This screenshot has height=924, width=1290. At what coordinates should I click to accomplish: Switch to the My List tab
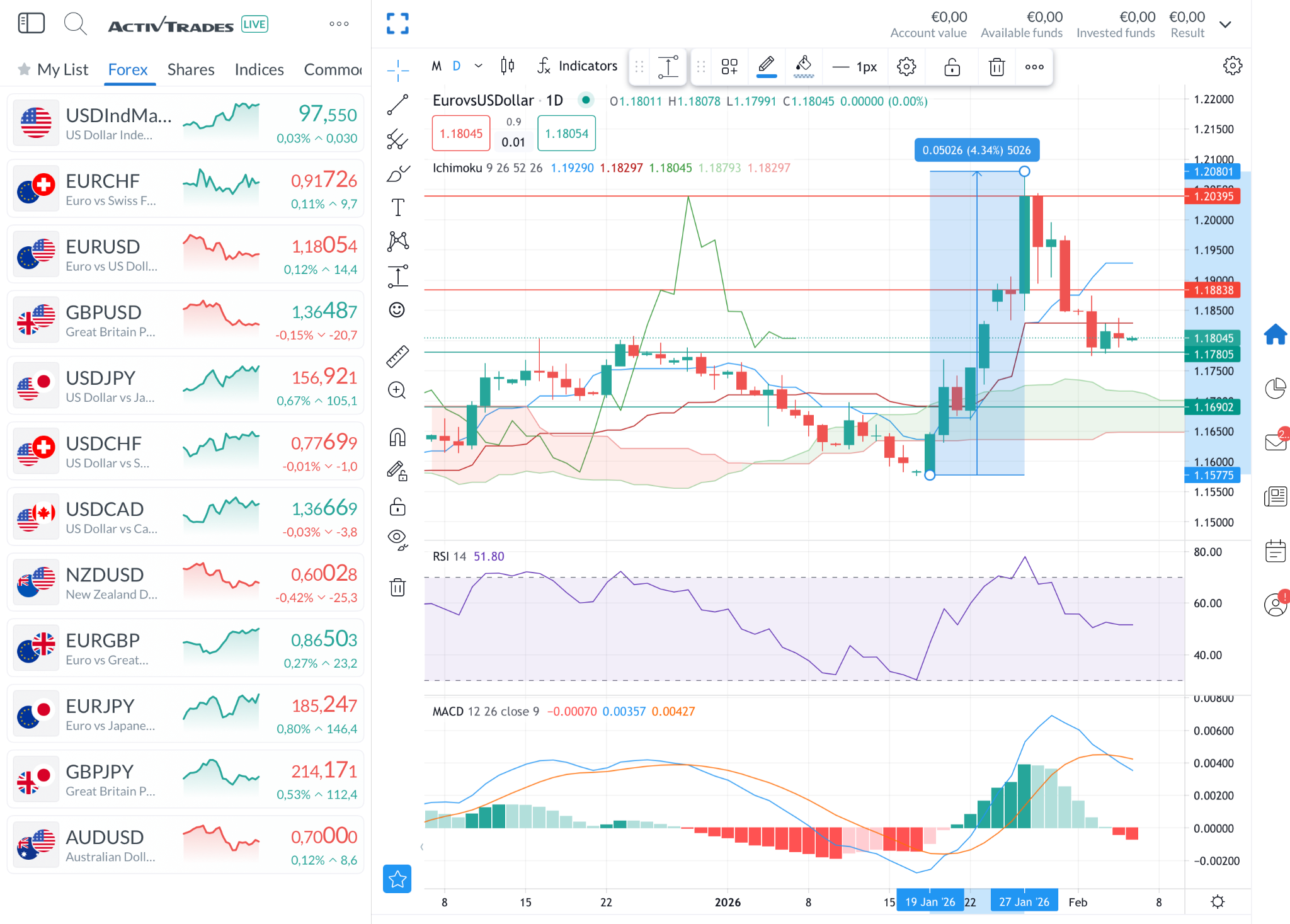pos(54,69)
